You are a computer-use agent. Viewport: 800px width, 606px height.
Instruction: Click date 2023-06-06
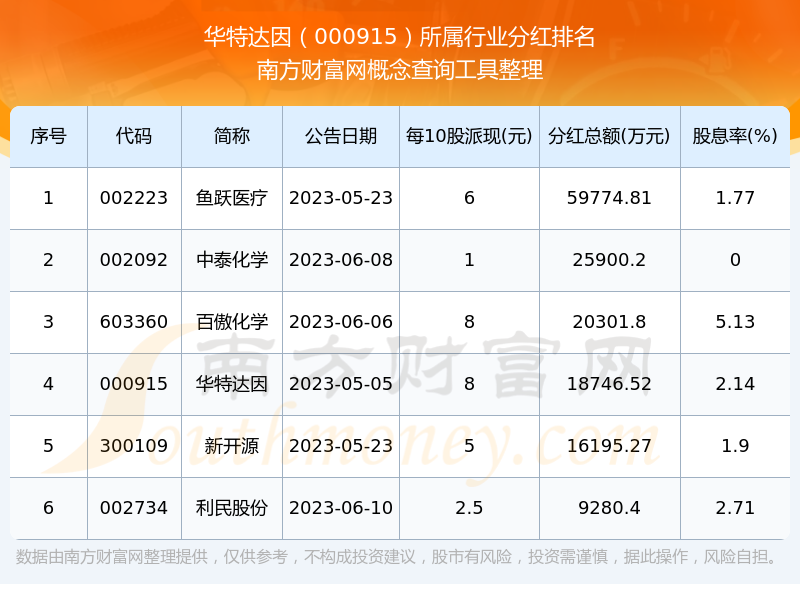pos(341,322)
